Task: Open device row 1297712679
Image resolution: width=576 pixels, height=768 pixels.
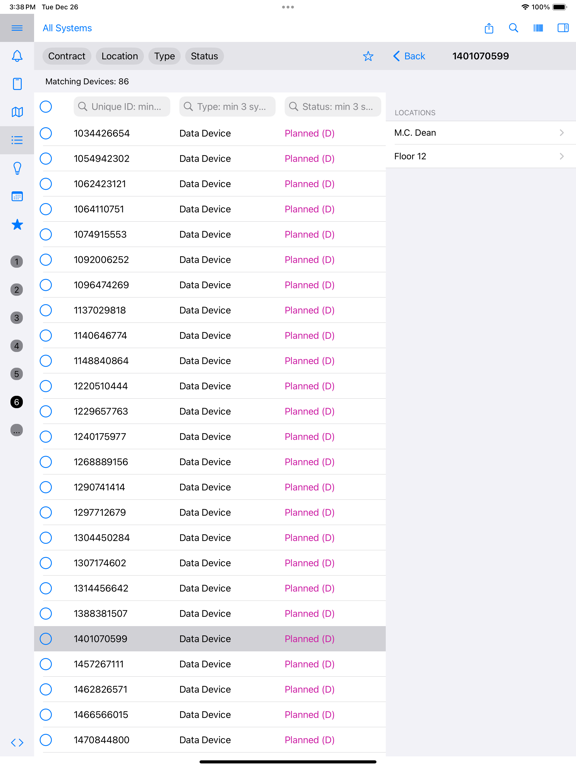Action: (210, 513)
